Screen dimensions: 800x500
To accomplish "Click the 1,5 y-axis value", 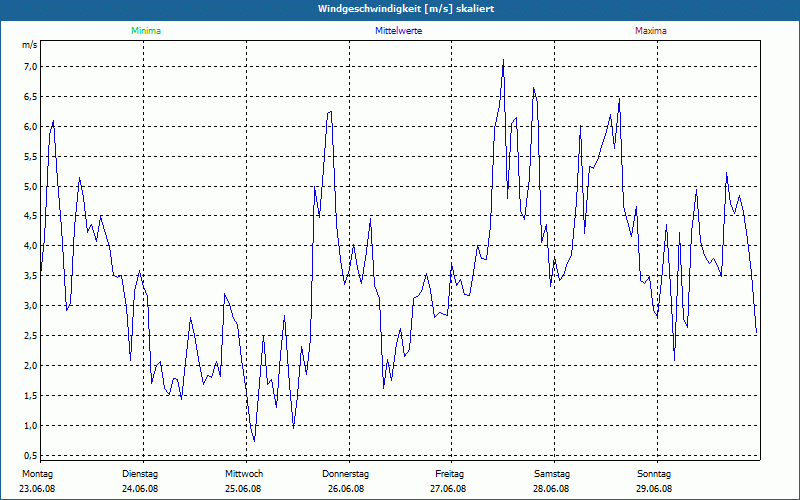I will pyautogui.click(x=31, y=396).
